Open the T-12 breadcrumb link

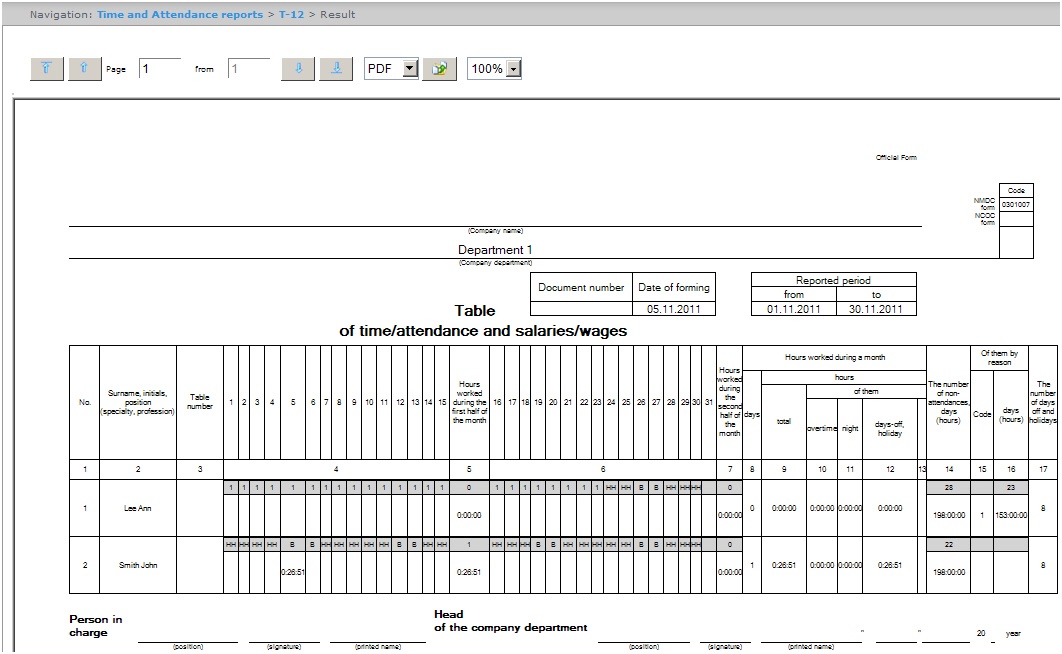291,15
